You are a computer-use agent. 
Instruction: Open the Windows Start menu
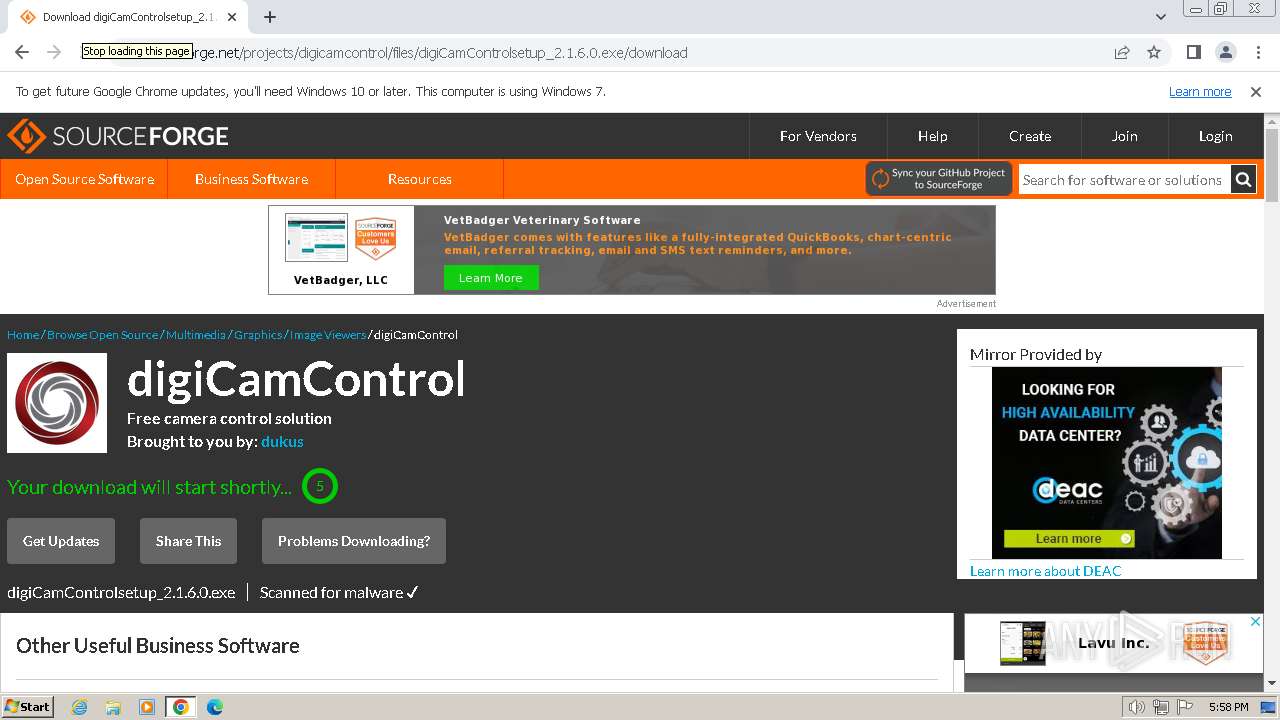coord(28,707)
